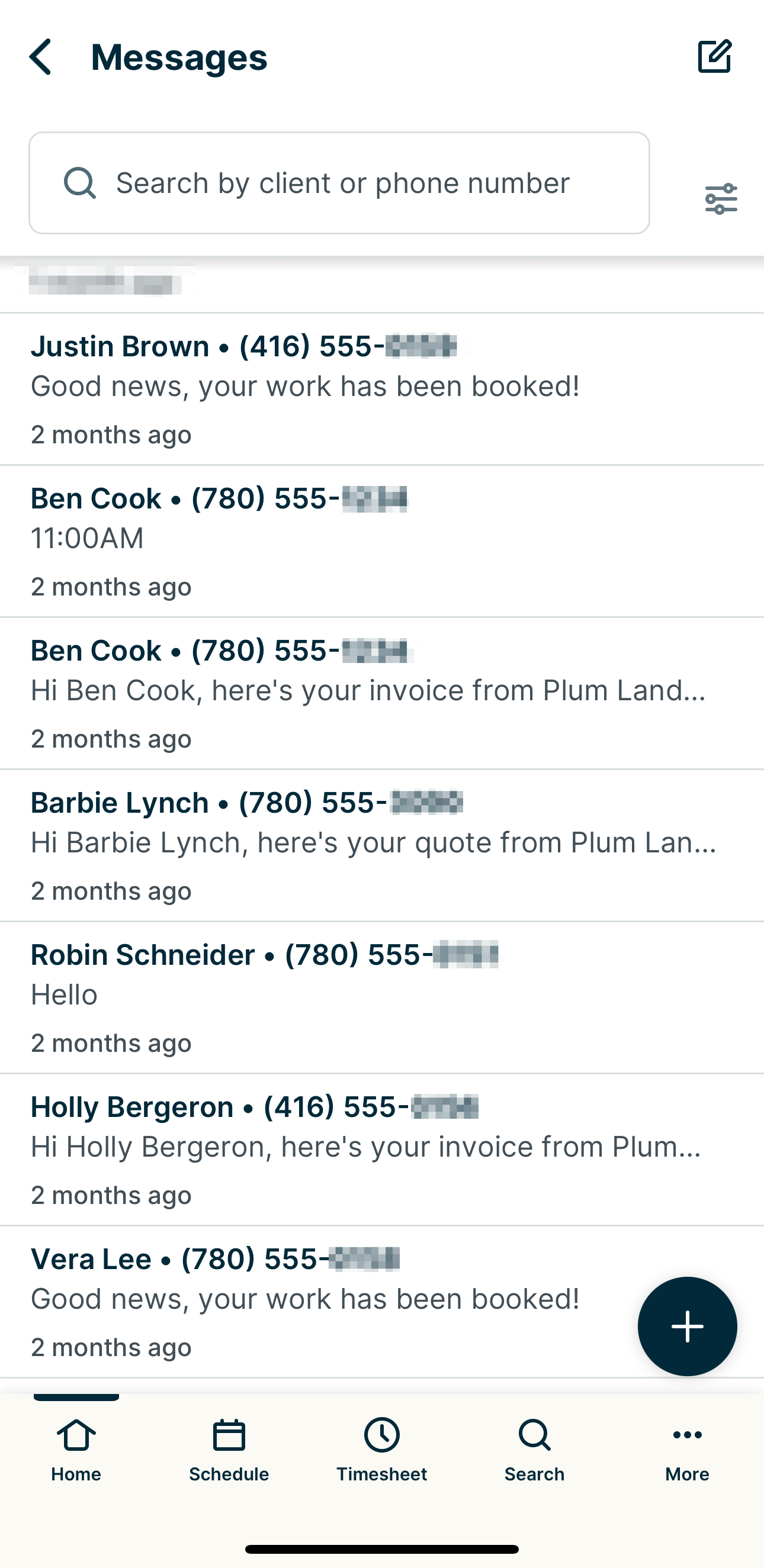
Task: Open Ben Cook's invoice message
Action: 382,694
